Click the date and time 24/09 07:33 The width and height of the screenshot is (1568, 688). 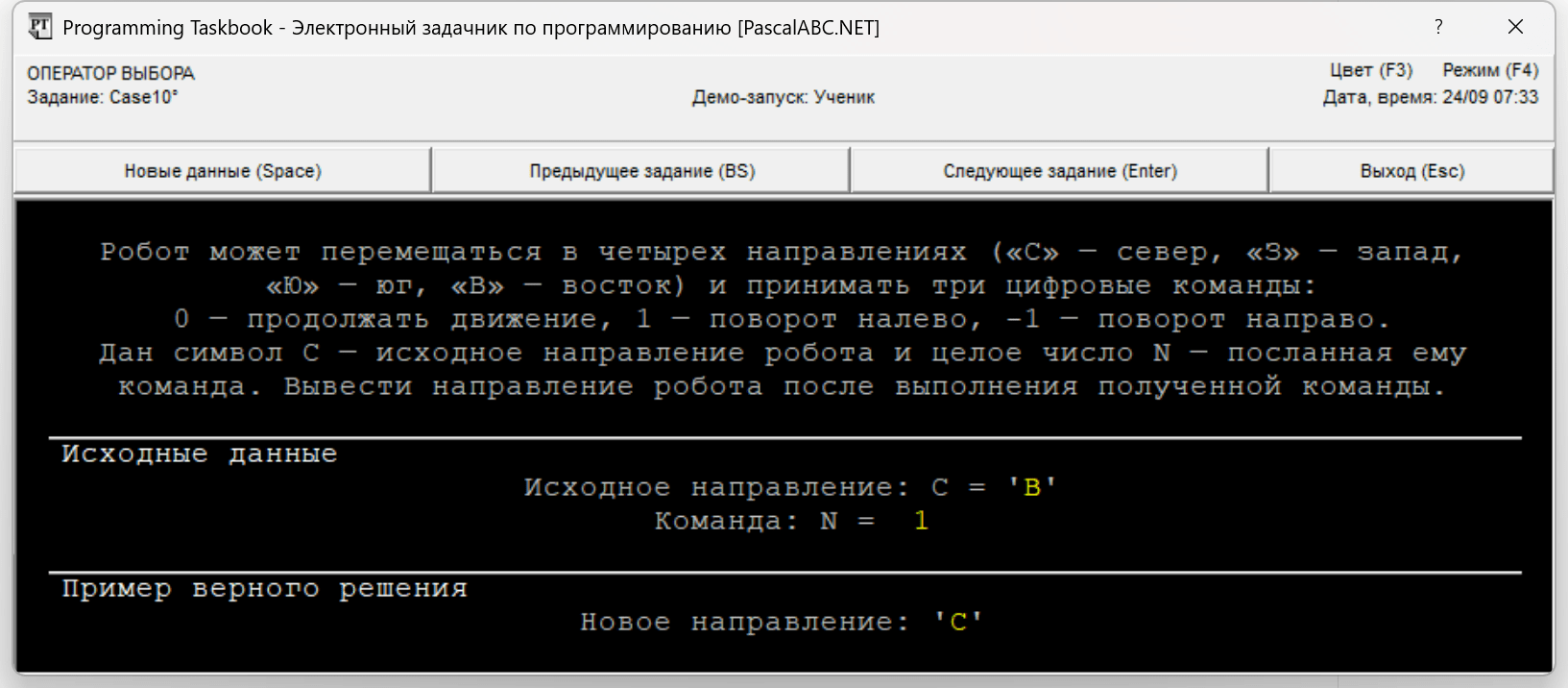1489,97
